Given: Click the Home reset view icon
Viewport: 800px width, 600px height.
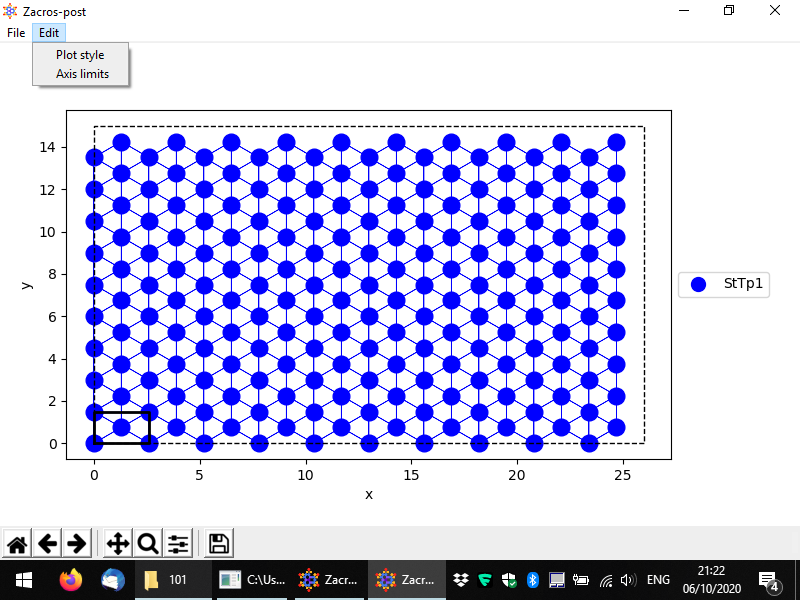Looking at the screenshot, I should tap(17, 544).
